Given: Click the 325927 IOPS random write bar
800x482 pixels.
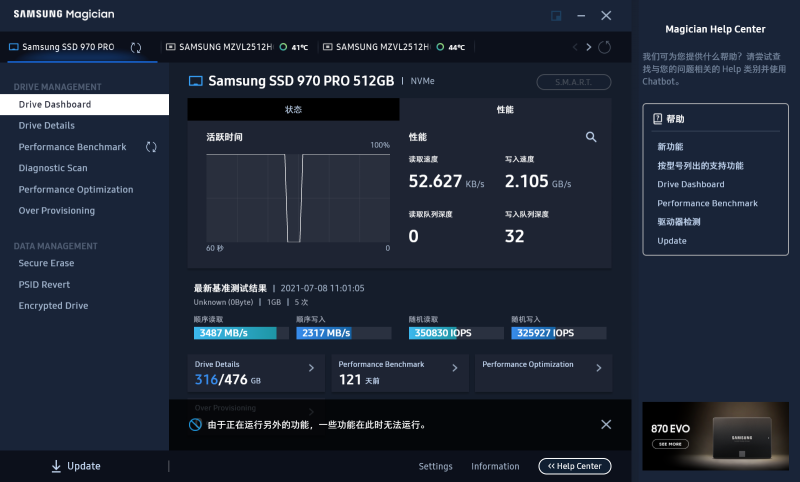Looking at the screenshot, I should [559, 333].
